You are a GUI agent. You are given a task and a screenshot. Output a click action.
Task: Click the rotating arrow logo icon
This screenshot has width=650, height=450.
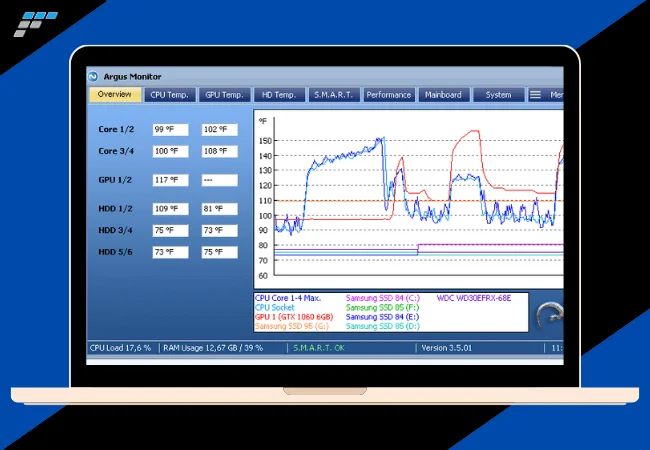point(549,314)
